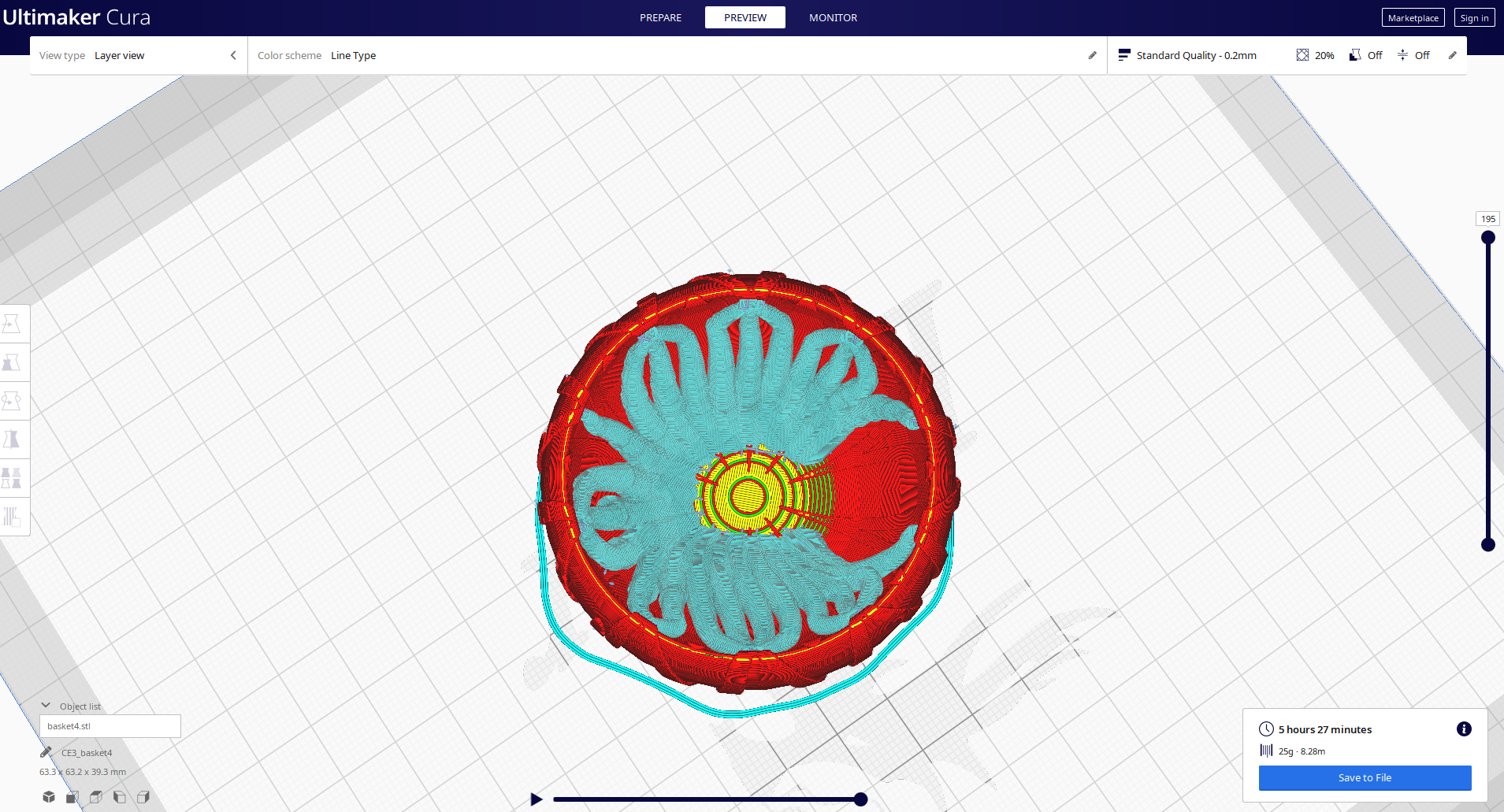Screen dimensions: 1504x812
Task: Click Save to File button
Action: (x=1365, y=777)
